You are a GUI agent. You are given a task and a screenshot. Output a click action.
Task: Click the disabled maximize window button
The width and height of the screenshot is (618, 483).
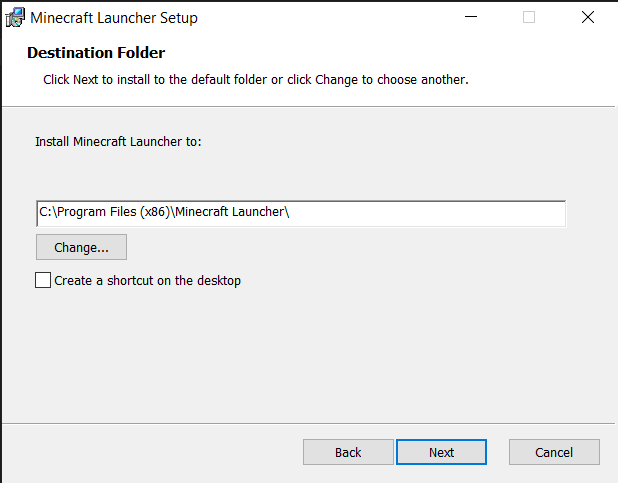point(529,17)
